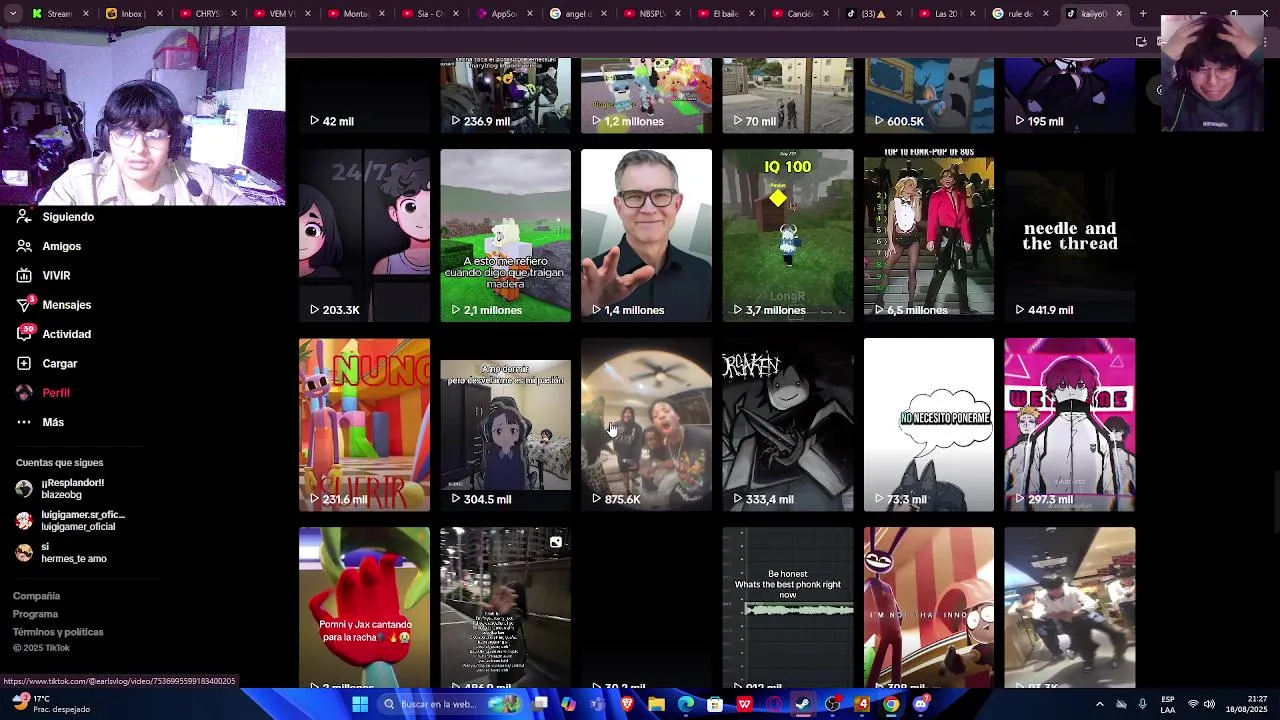Go to the VIVIR live section
The height and width of the screenshot is (720, 1280).
(56, 275)
